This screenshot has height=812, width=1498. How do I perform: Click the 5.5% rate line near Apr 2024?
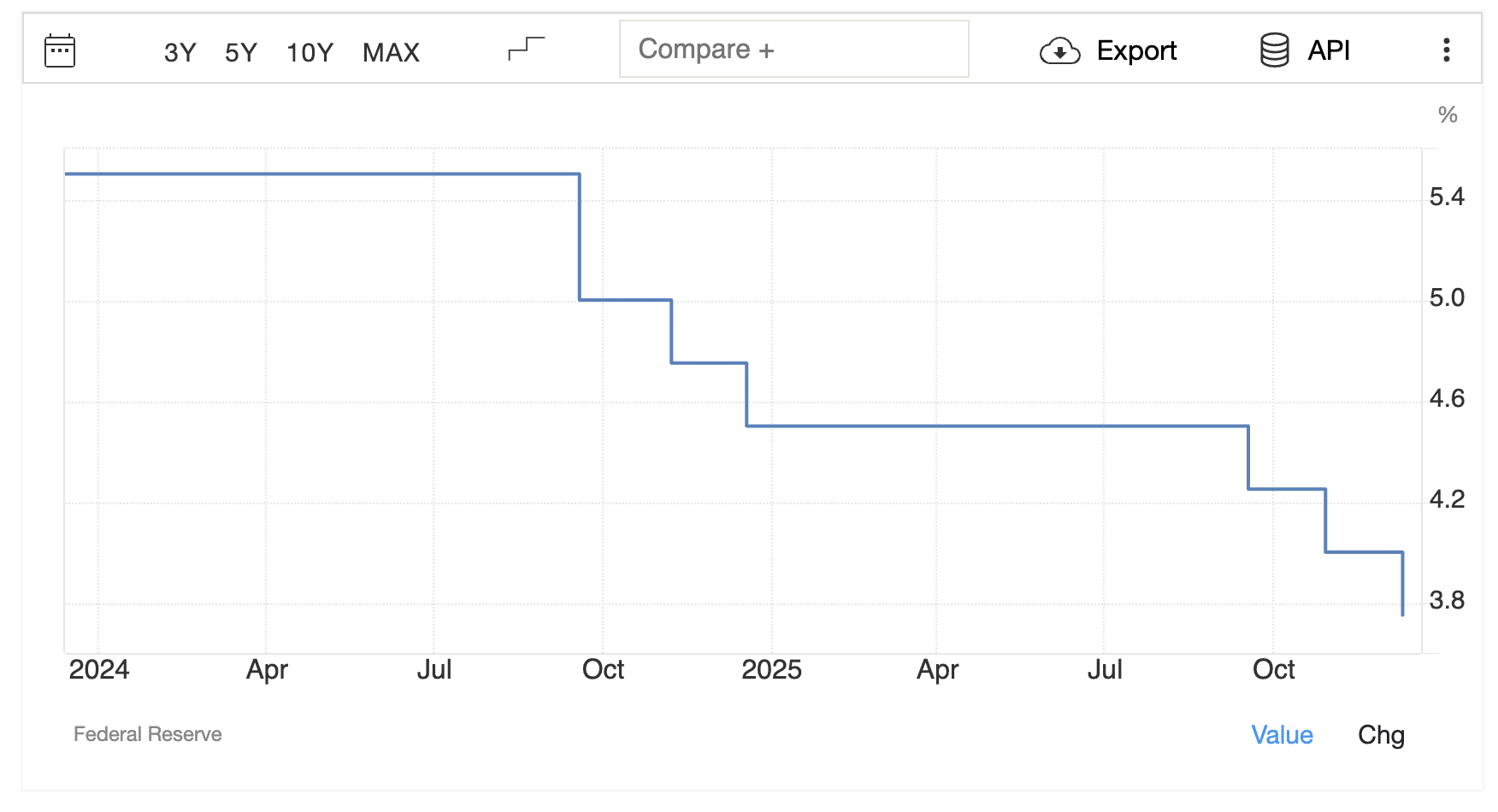[x=266, y=174]
